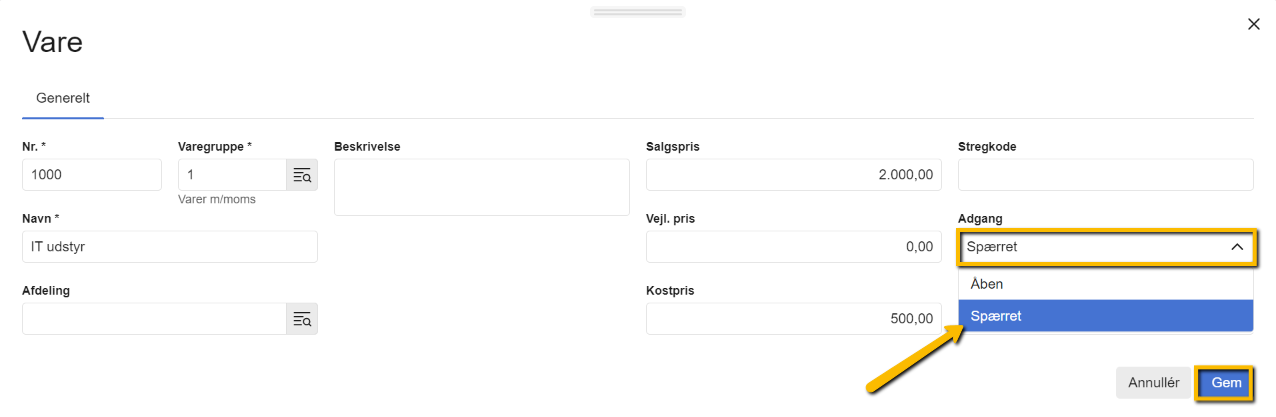This screenshot has width=1276, height=417.
Task: Click the Kostpris field showing 500,00
Action: [793, 319]
